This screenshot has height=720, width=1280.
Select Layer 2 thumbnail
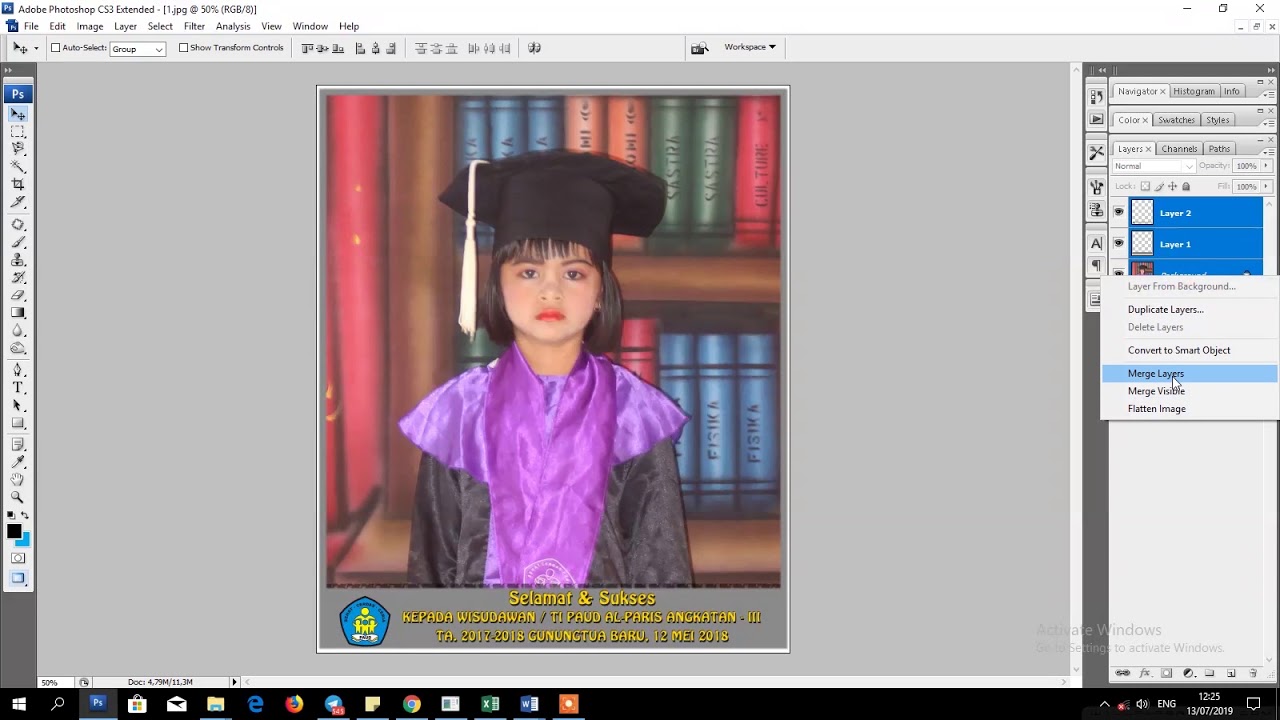tap(1142, 212)
